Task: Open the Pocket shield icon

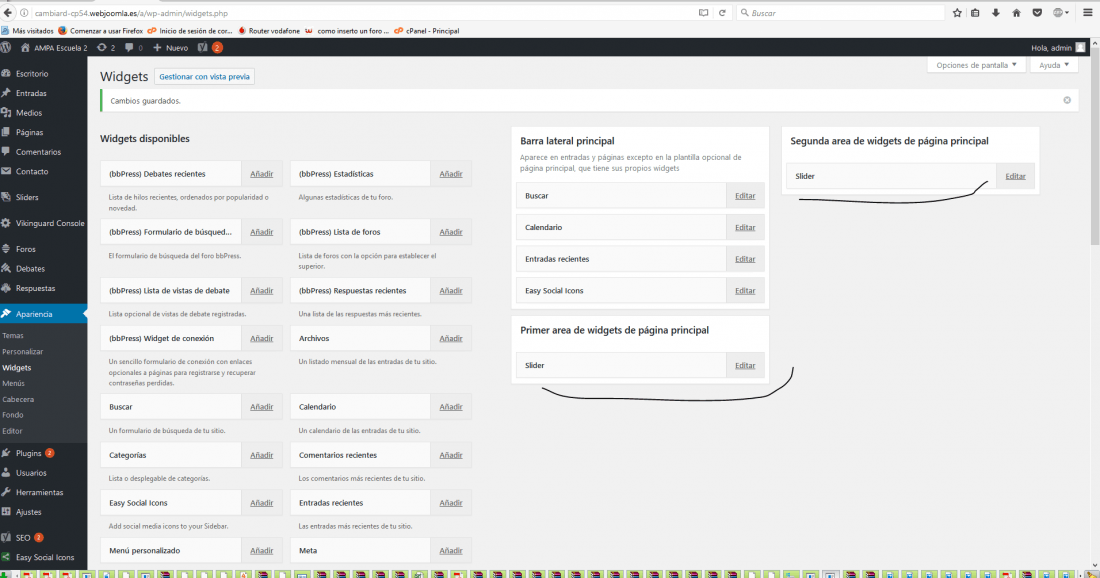Action: (1037, 13)
